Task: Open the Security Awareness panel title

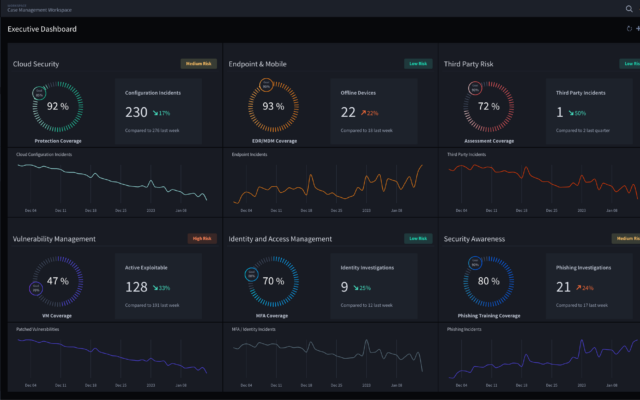Action: coord(474,239)
